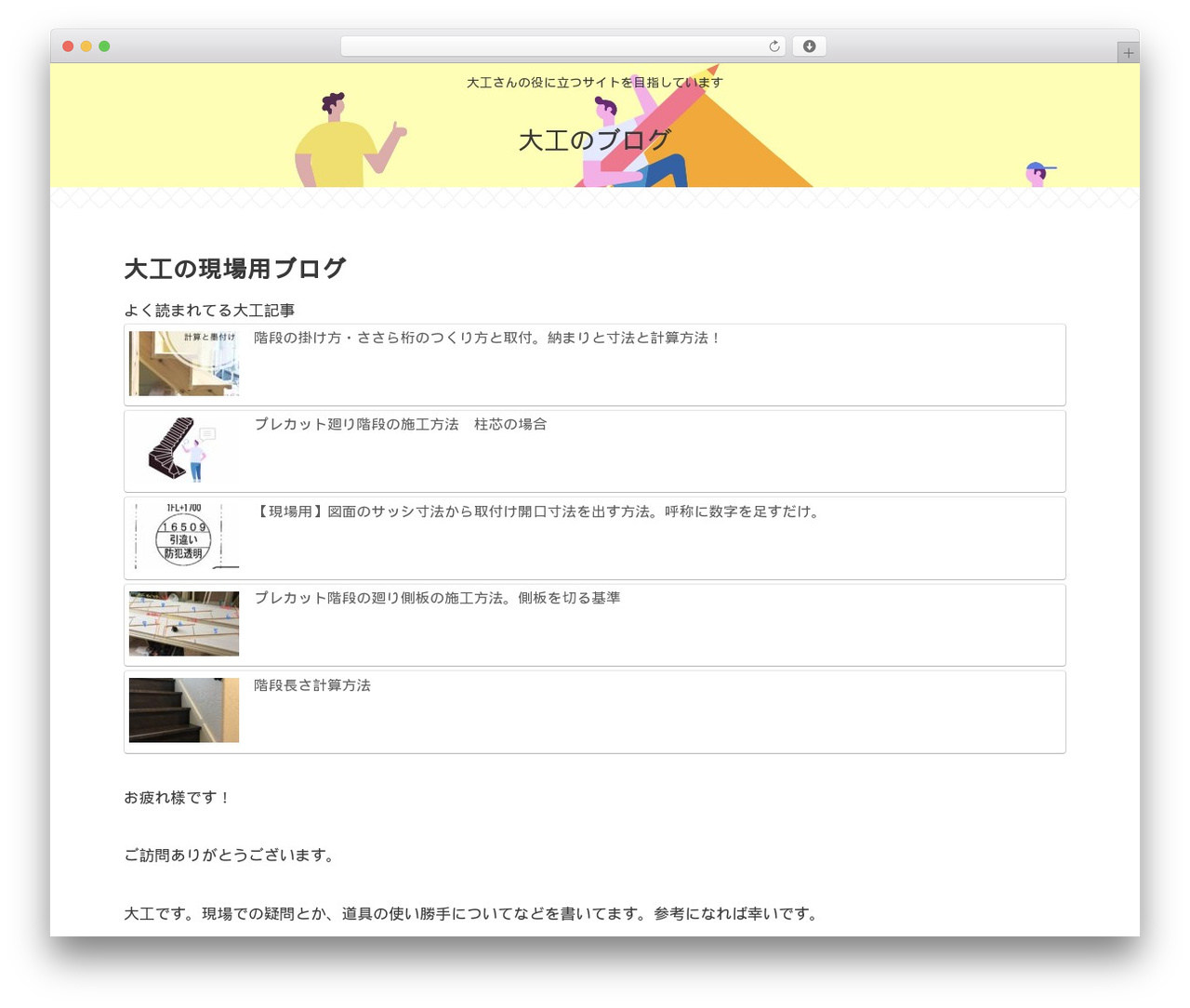Select the 計算と墨付け staircase thumbnail

(184, 364)
